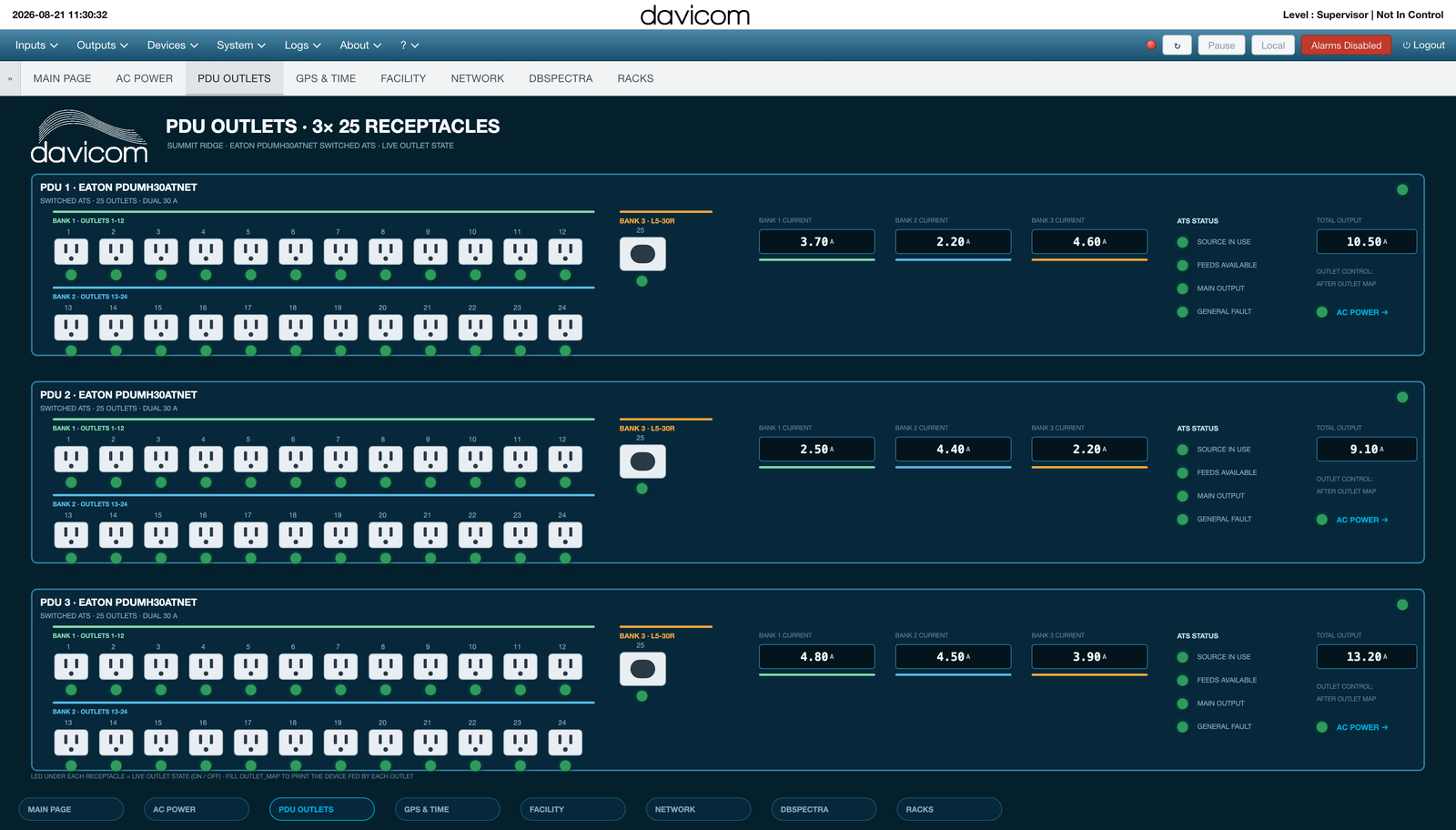Screen dimensions: 1456x830
Task: Click the red status indicator in the toolbar
Action: [x=1151, y=45]
